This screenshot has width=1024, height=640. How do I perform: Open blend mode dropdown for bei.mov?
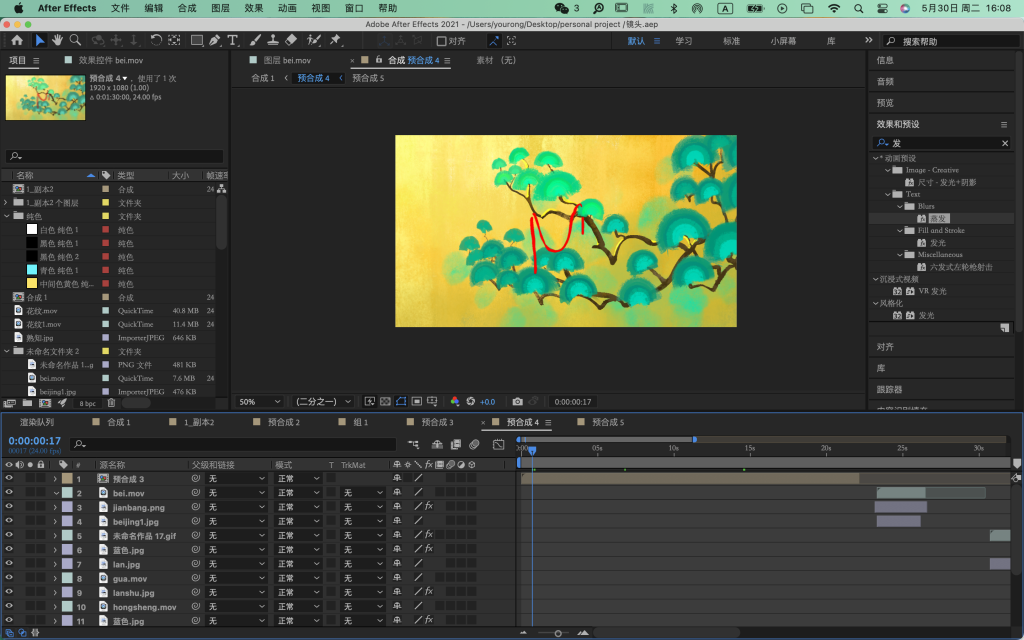[x=298, y=493]
